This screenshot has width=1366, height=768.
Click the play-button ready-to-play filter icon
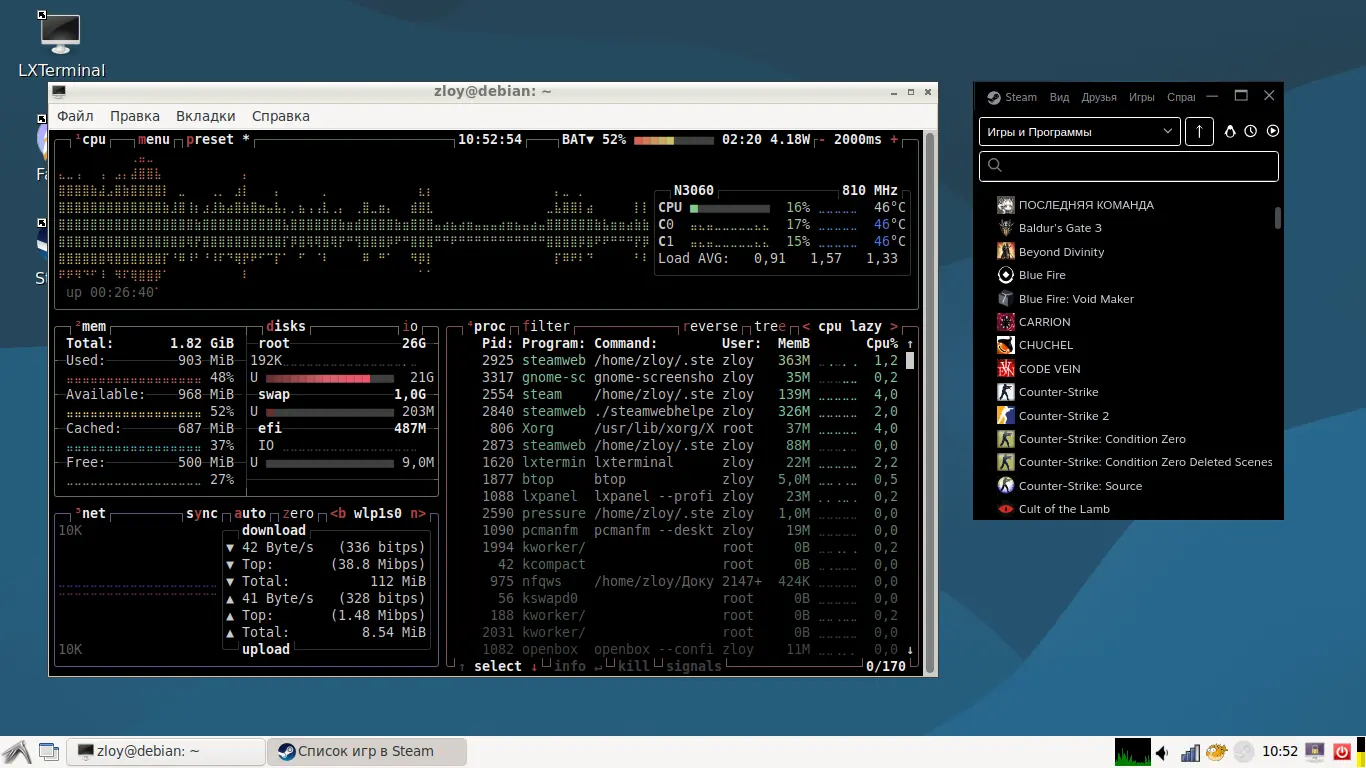click(x=1273, y=131)
